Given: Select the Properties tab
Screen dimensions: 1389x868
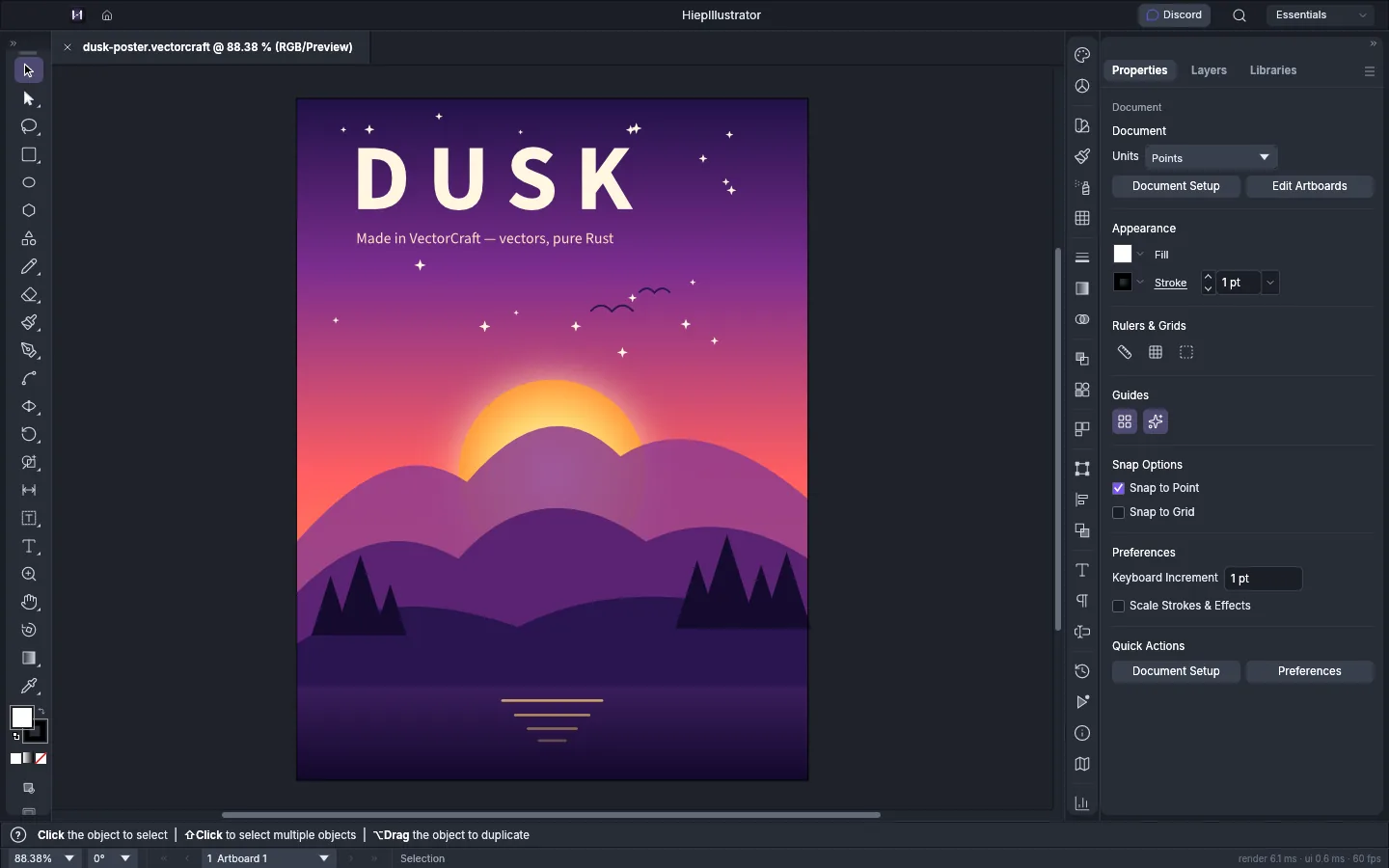Looking at the screenshot, I should [1140, 70].
